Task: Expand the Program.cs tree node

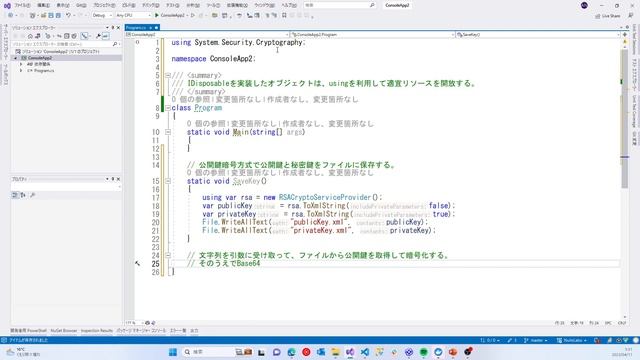Action: point(21,70)
